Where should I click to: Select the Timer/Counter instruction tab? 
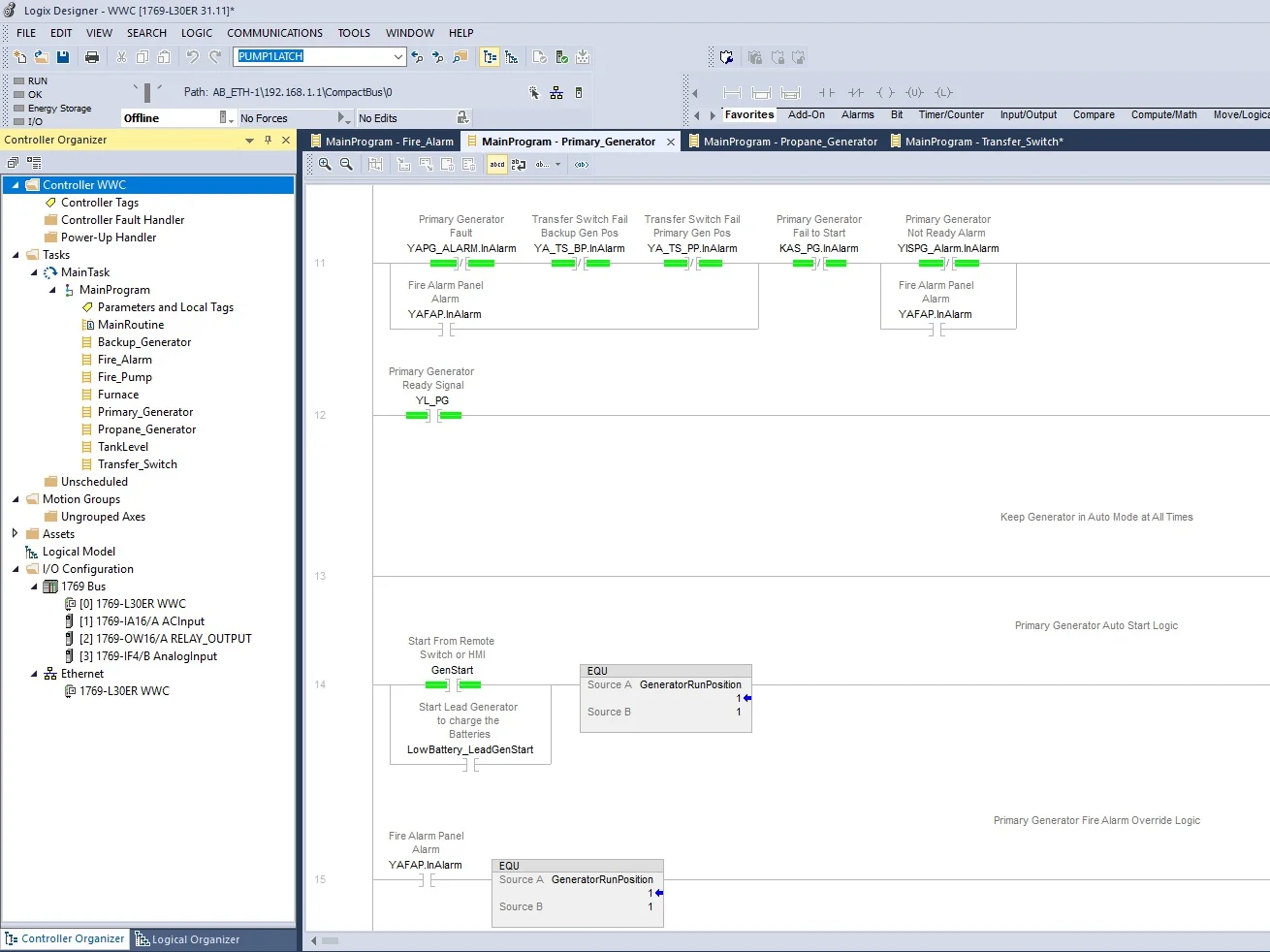pos(951,114)
